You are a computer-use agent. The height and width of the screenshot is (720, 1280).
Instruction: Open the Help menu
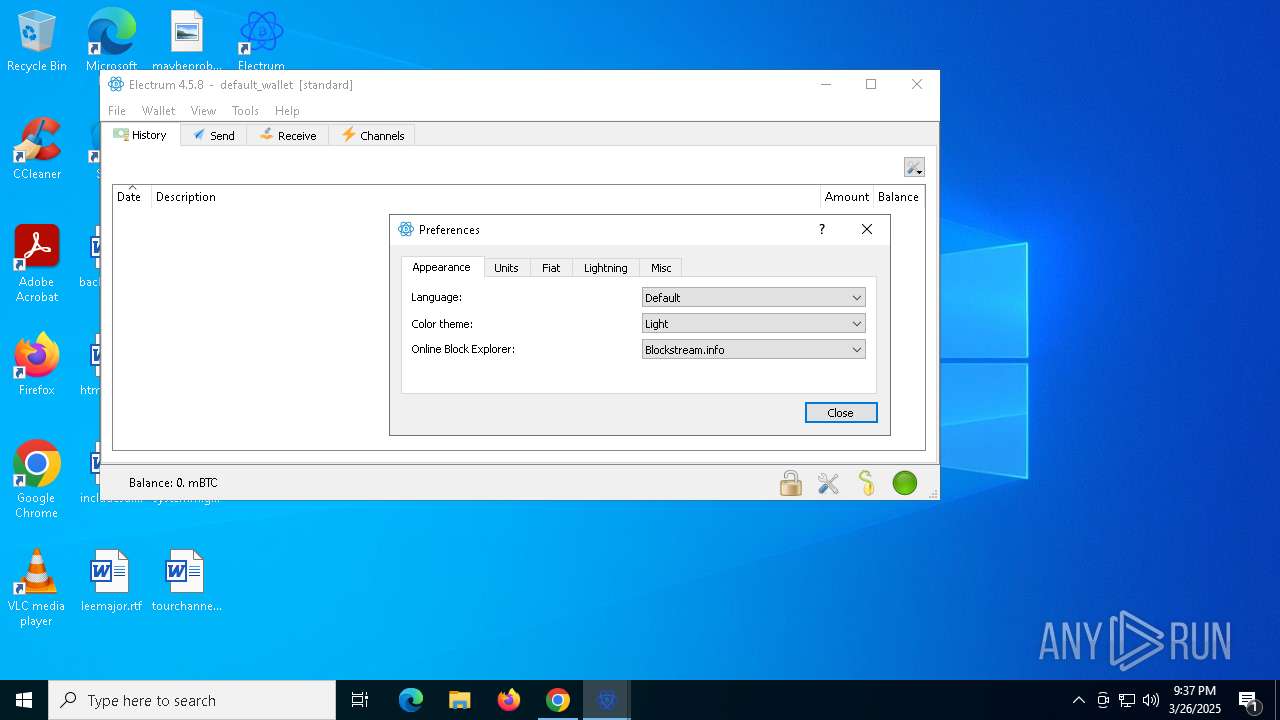click(x=287, y=111)
